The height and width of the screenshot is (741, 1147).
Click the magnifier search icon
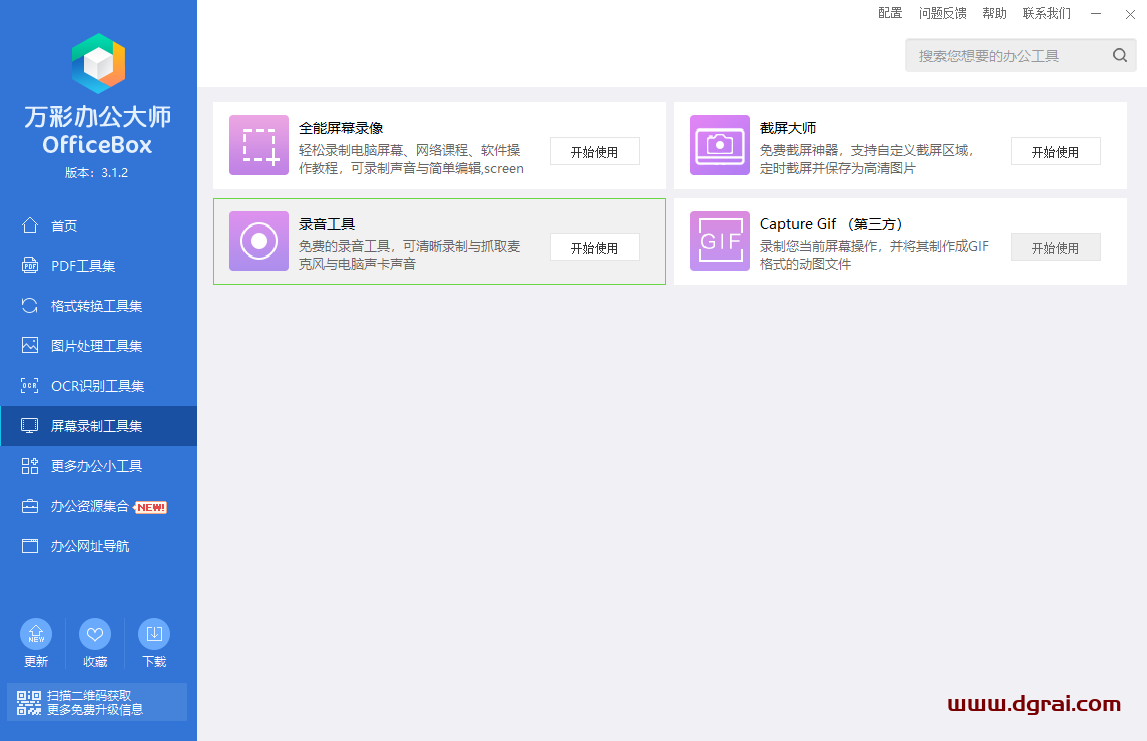tap(1120, 56)
